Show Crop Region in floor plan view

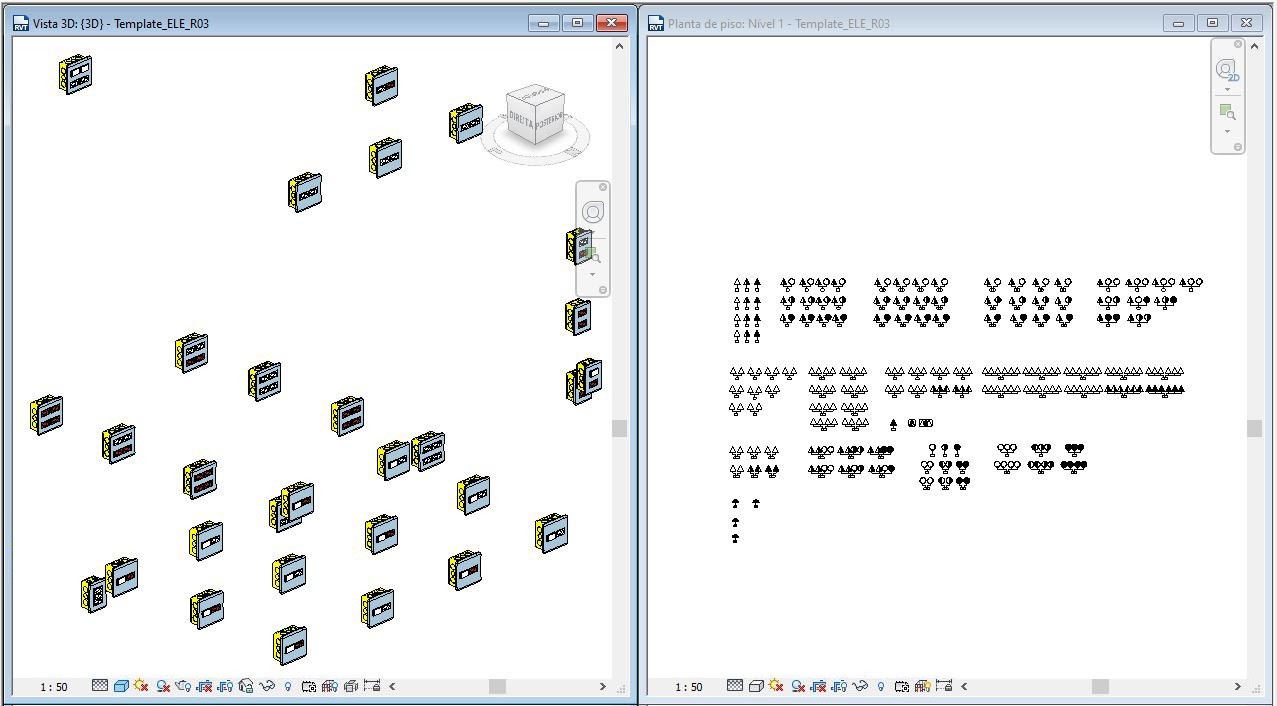[839, 686]
